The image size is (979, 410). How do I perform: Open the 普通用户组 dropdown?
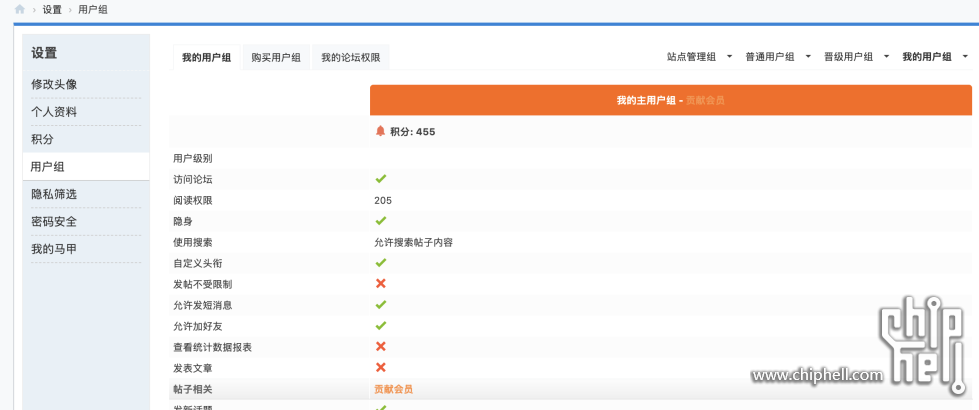coord(778,57)
